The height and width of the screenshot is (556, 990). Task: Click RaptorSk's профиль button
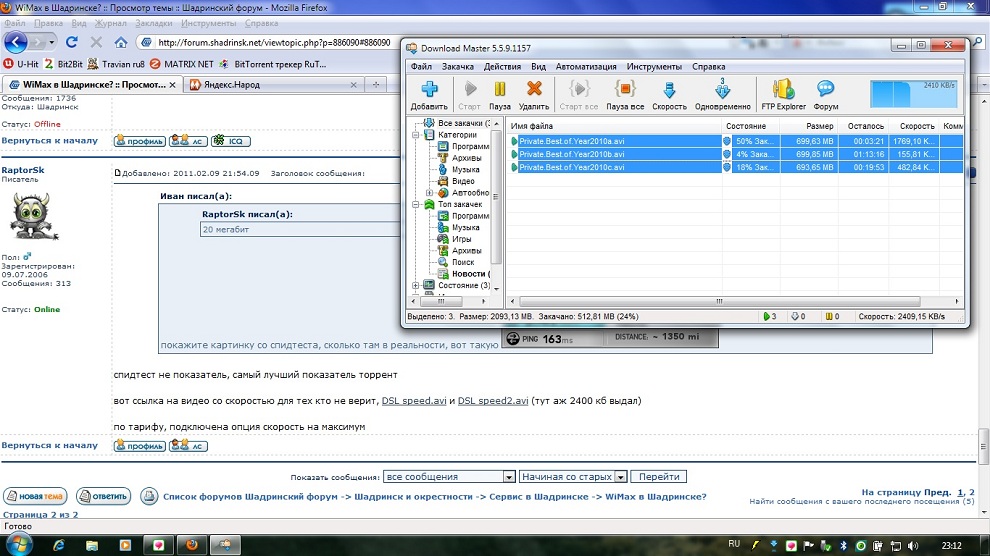pyautogui.click(x=139, y=446)
